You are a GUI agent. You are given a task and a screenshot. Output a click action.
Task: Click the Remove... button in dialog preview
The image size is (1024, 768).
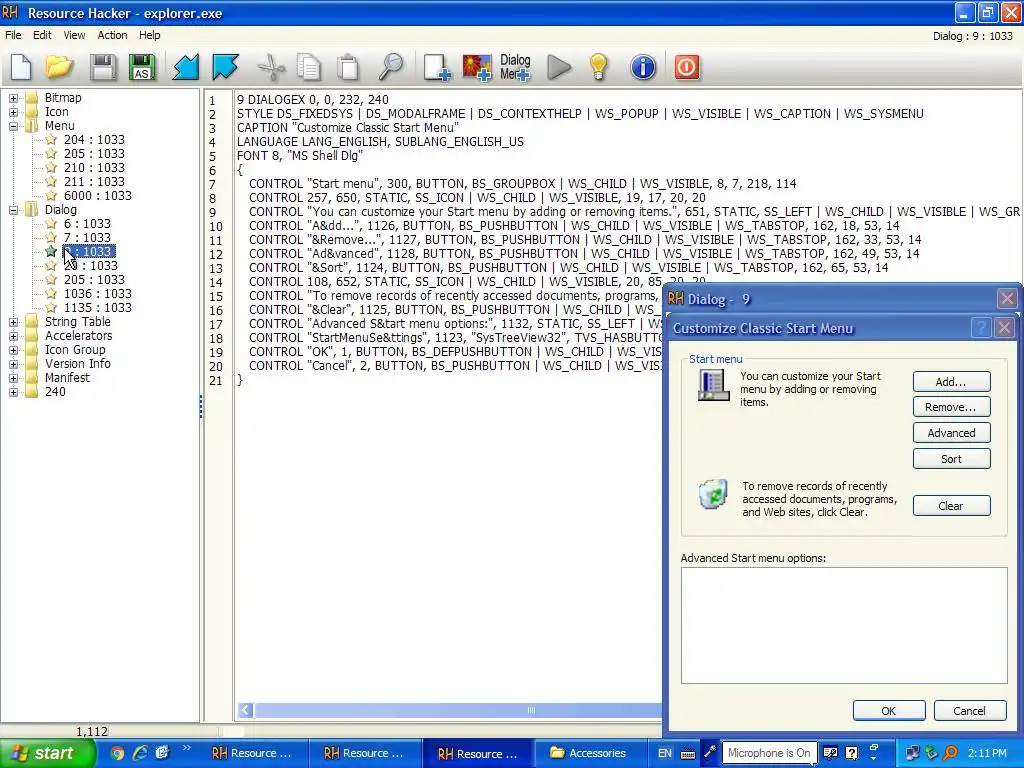(951, 408)
